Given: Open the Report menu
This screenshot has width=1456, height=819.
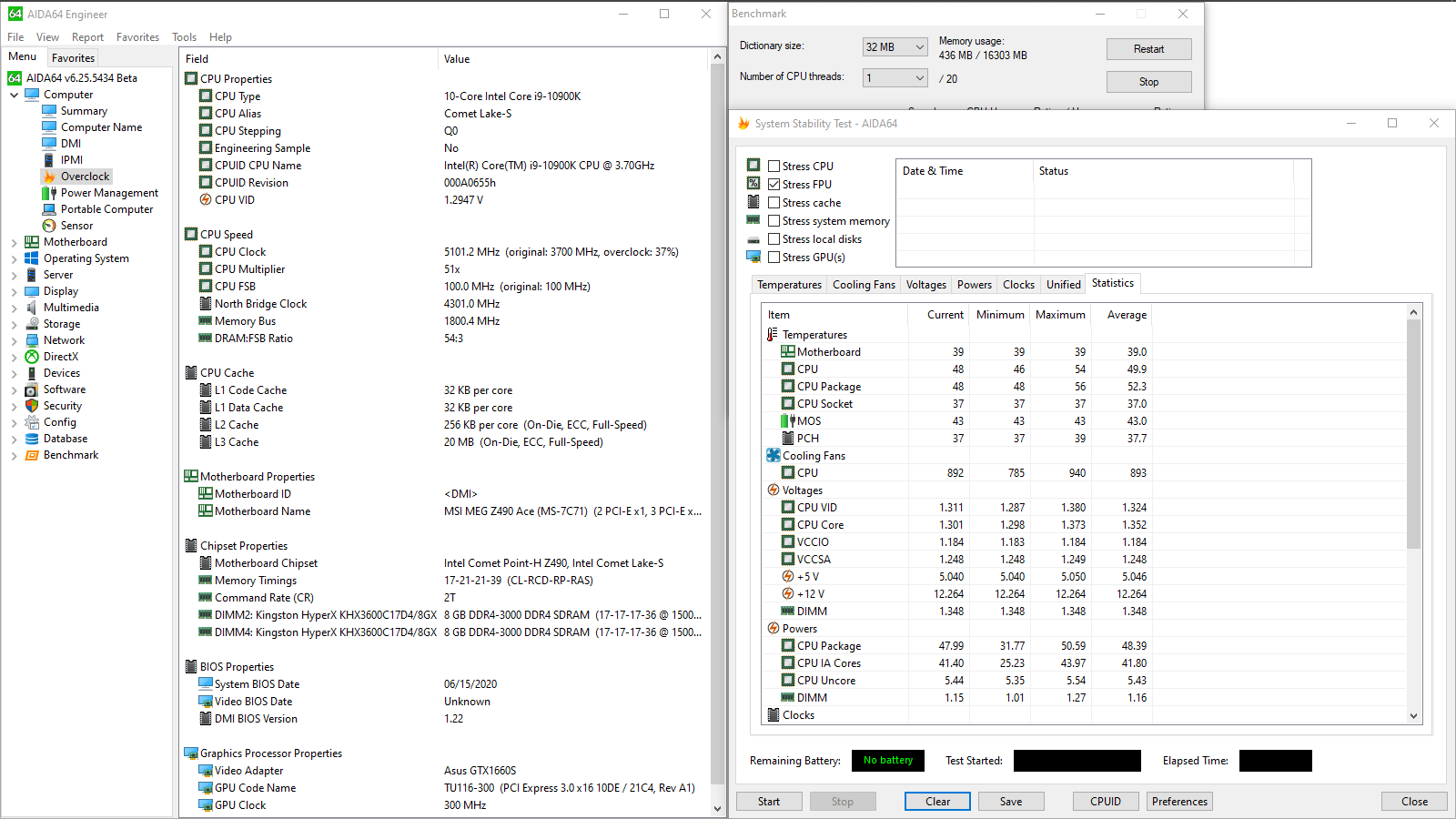Looking at the screenshot, I should (88, 37).
